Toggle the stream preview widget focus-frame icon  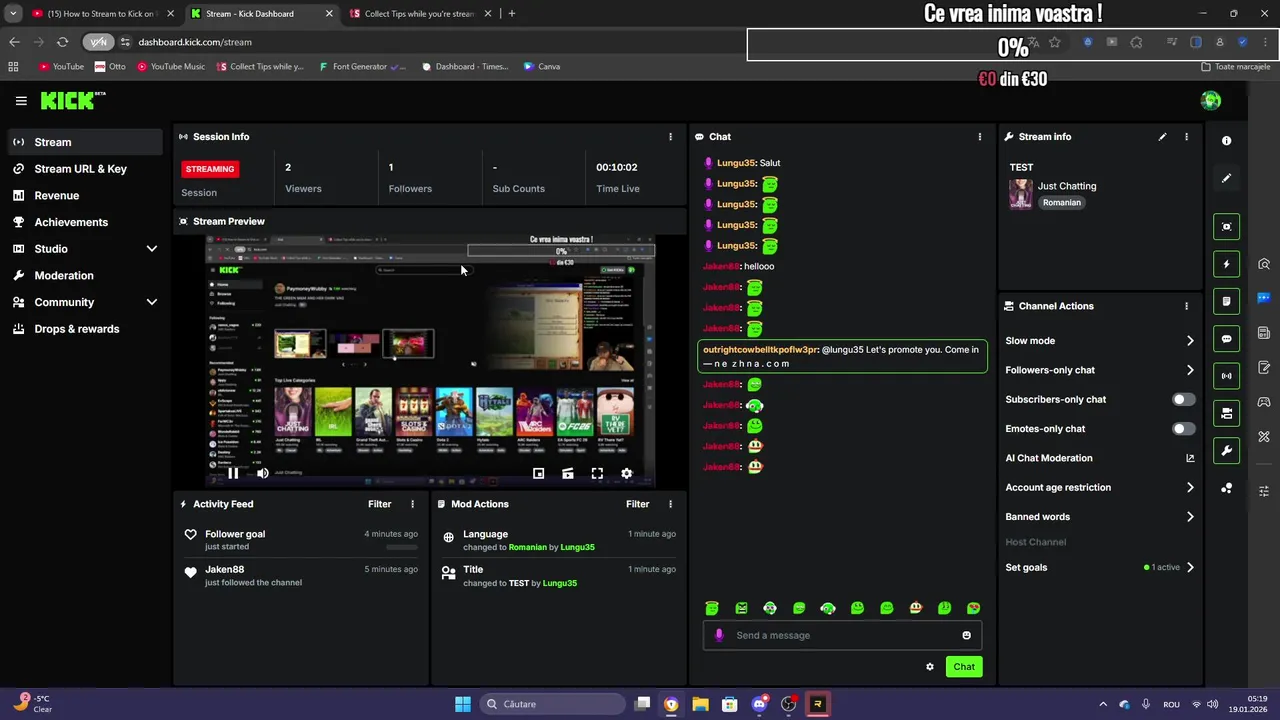1227,227
